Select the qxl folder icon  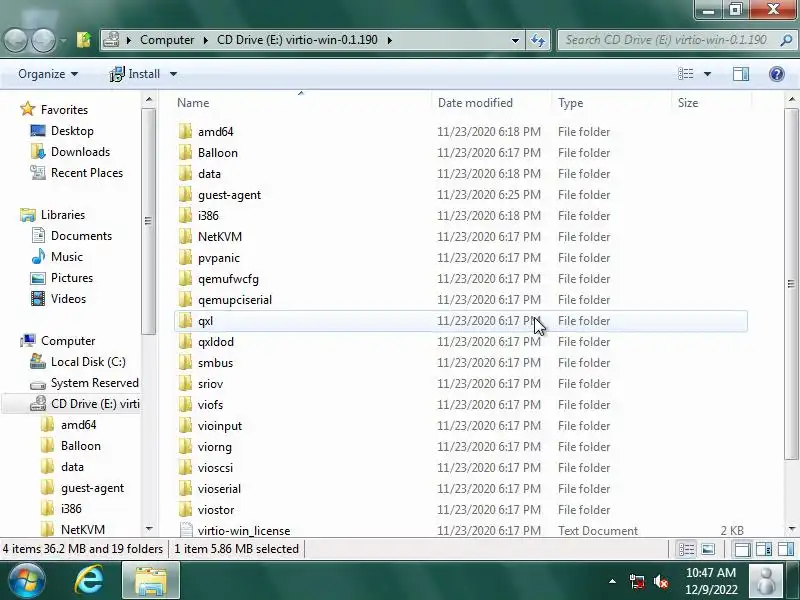[185, 321]
